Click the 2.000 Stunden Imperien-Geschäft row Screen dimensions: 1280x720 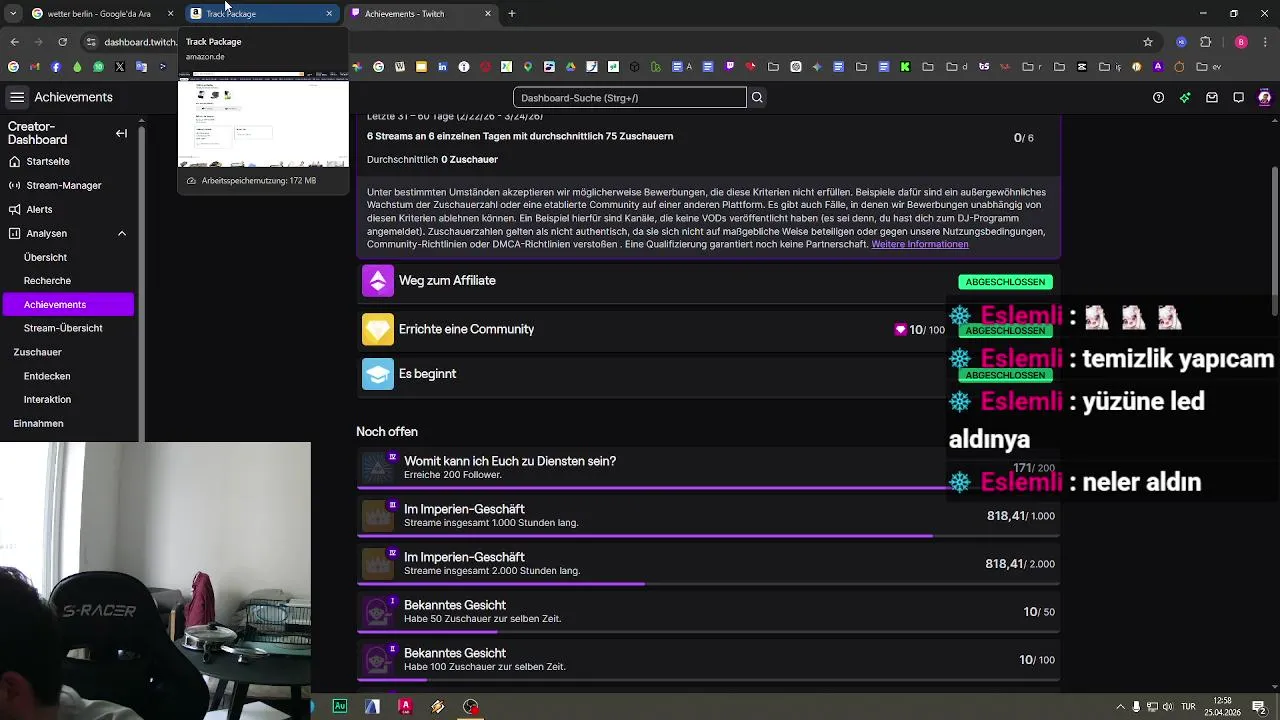tap(708, 564)
